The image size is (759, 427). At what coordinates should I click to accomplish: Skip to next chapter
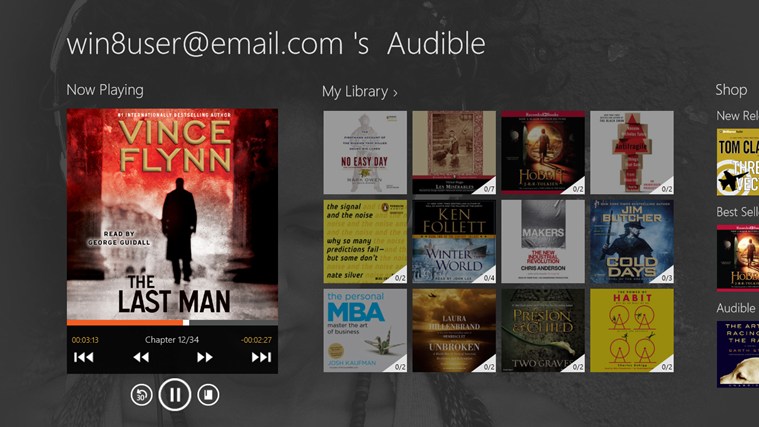261,357
